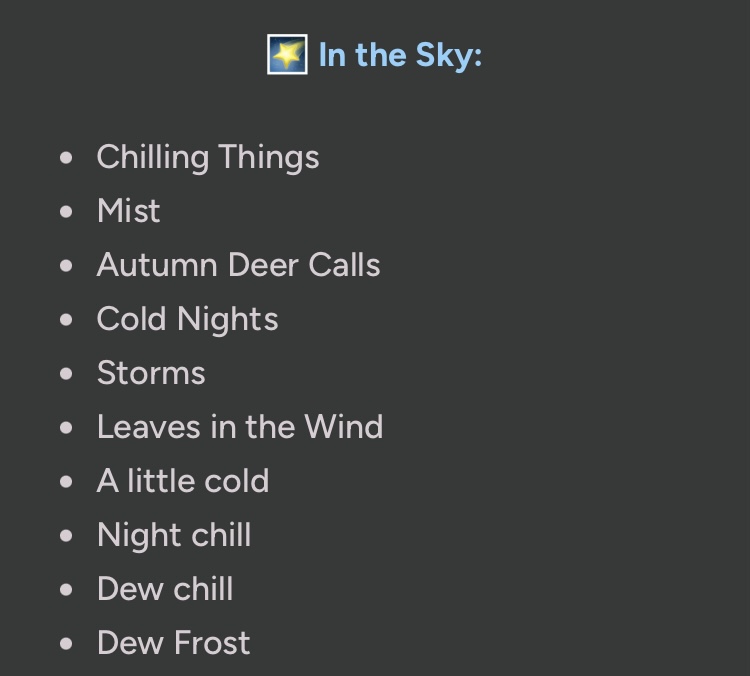This screenshot has height=676, width=750.
Task: Click on "Cold Nights" in the list
Action: 187,319
